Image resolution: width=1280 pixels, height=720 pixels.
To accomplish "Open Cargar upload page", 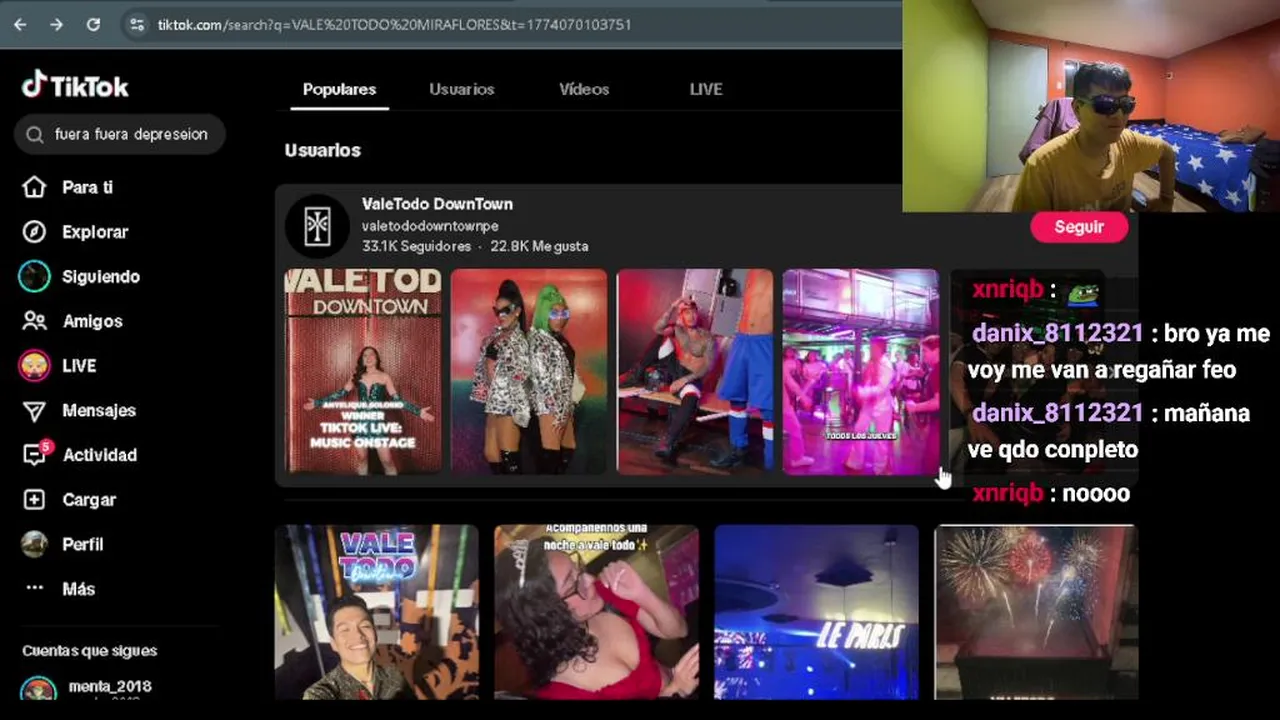I will pyautogui.click(x=89, y=500).
